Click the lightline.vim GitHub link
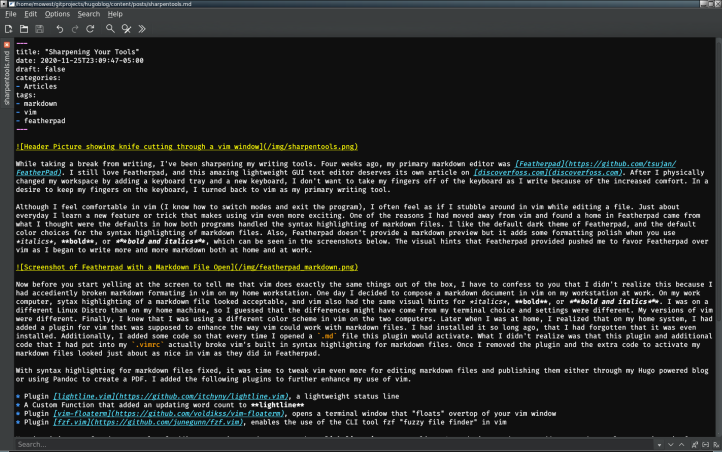This screenshot has width=722, height=452. pyautogui.click(x=171, y=396)
